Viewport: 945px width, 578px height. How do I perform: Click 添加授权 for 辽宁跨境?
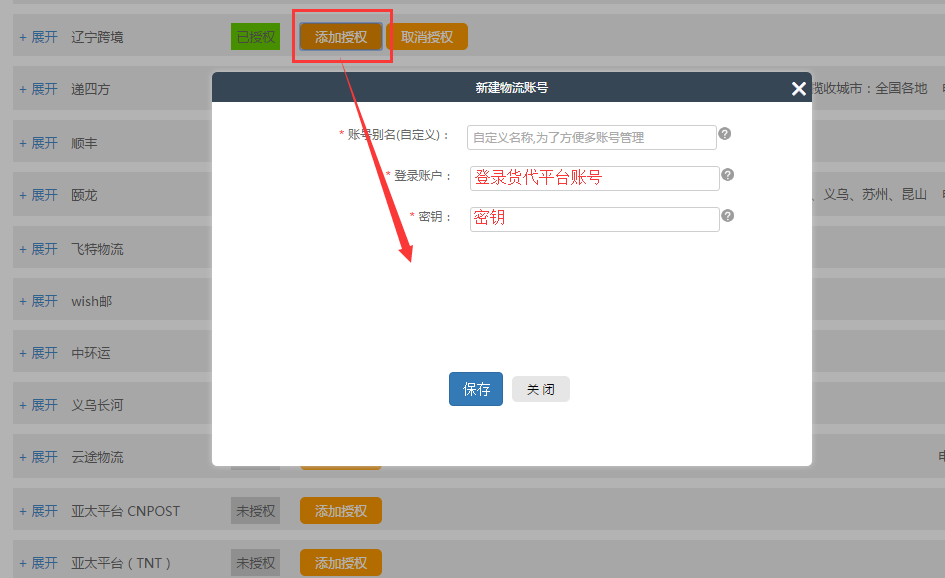341,37
